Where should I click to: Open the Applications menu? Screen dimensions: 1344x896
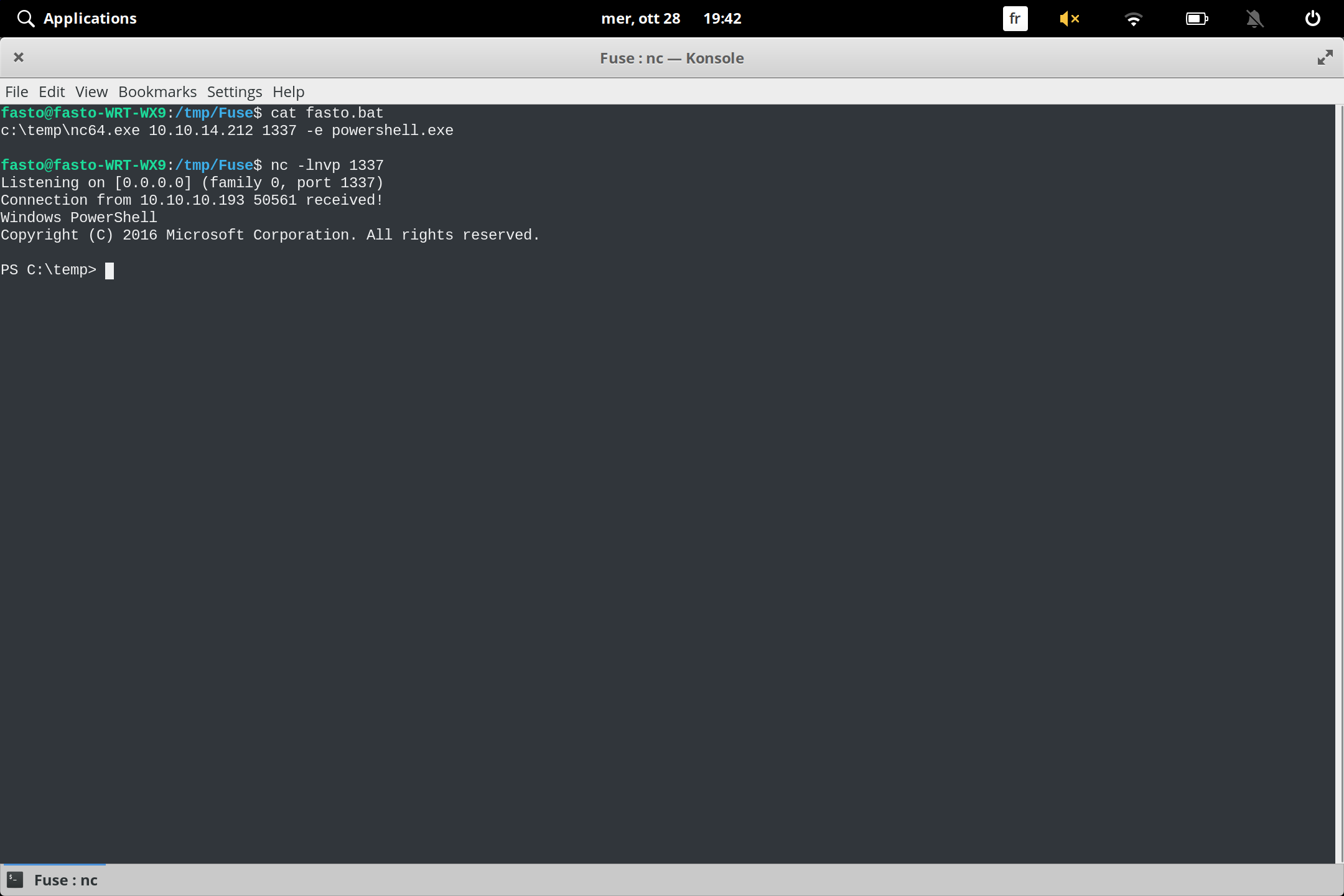[90, 18]
